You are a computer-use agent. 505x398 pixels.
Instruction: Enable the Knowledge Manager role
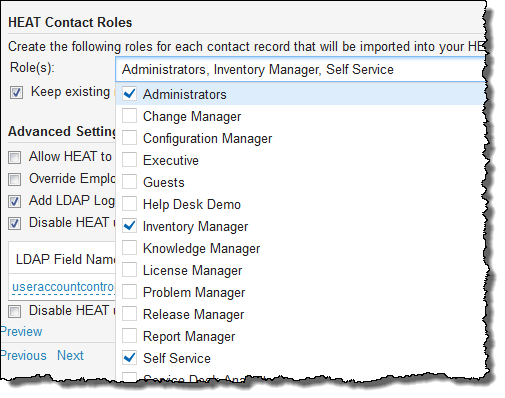129,248
